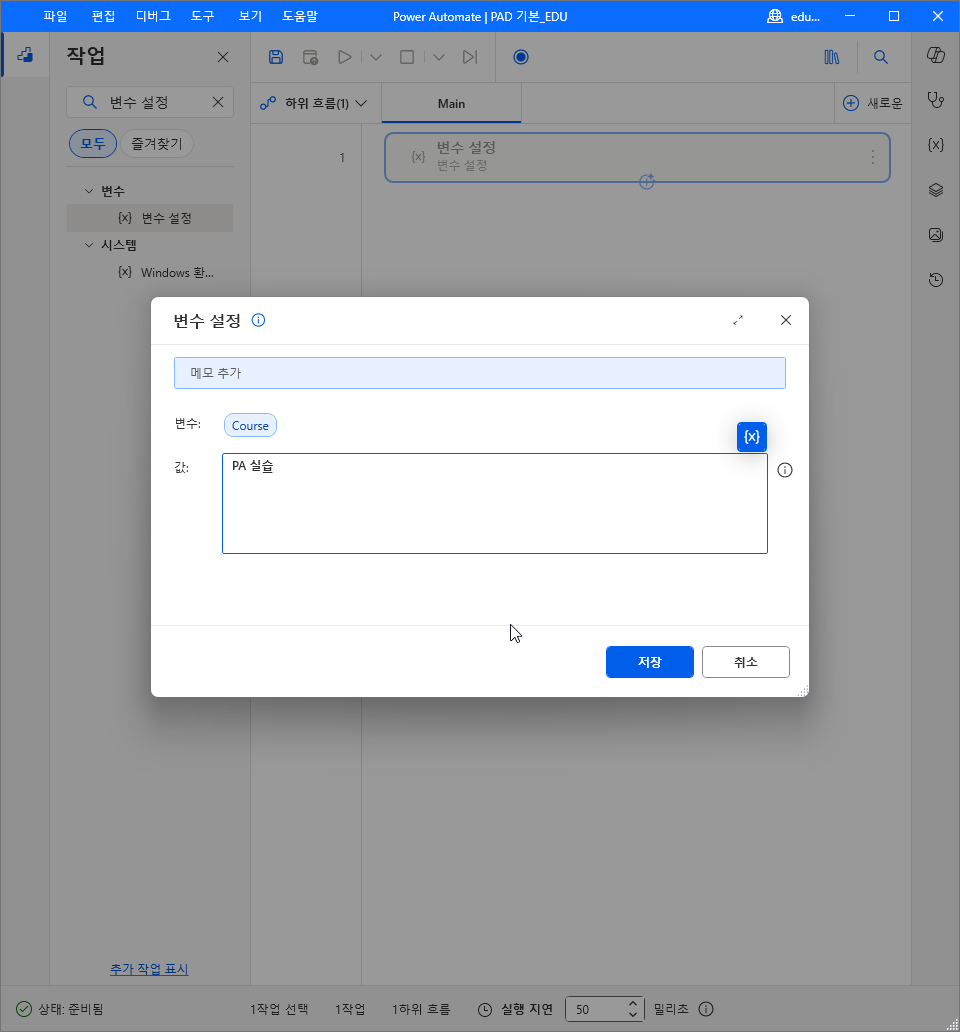Viewport: 960px width, 1032px height.
Task: Click the 1작업 선택 status text
Action: [x=279, y=1009]
